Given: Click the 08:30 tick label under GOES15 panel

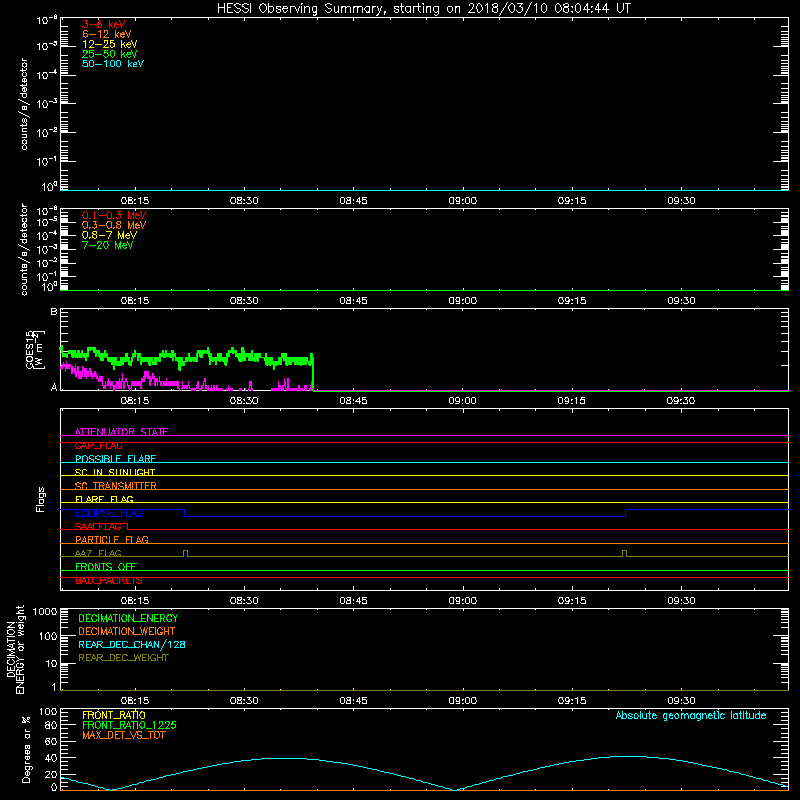Looking at the screenshot, I should coord(244,401).
